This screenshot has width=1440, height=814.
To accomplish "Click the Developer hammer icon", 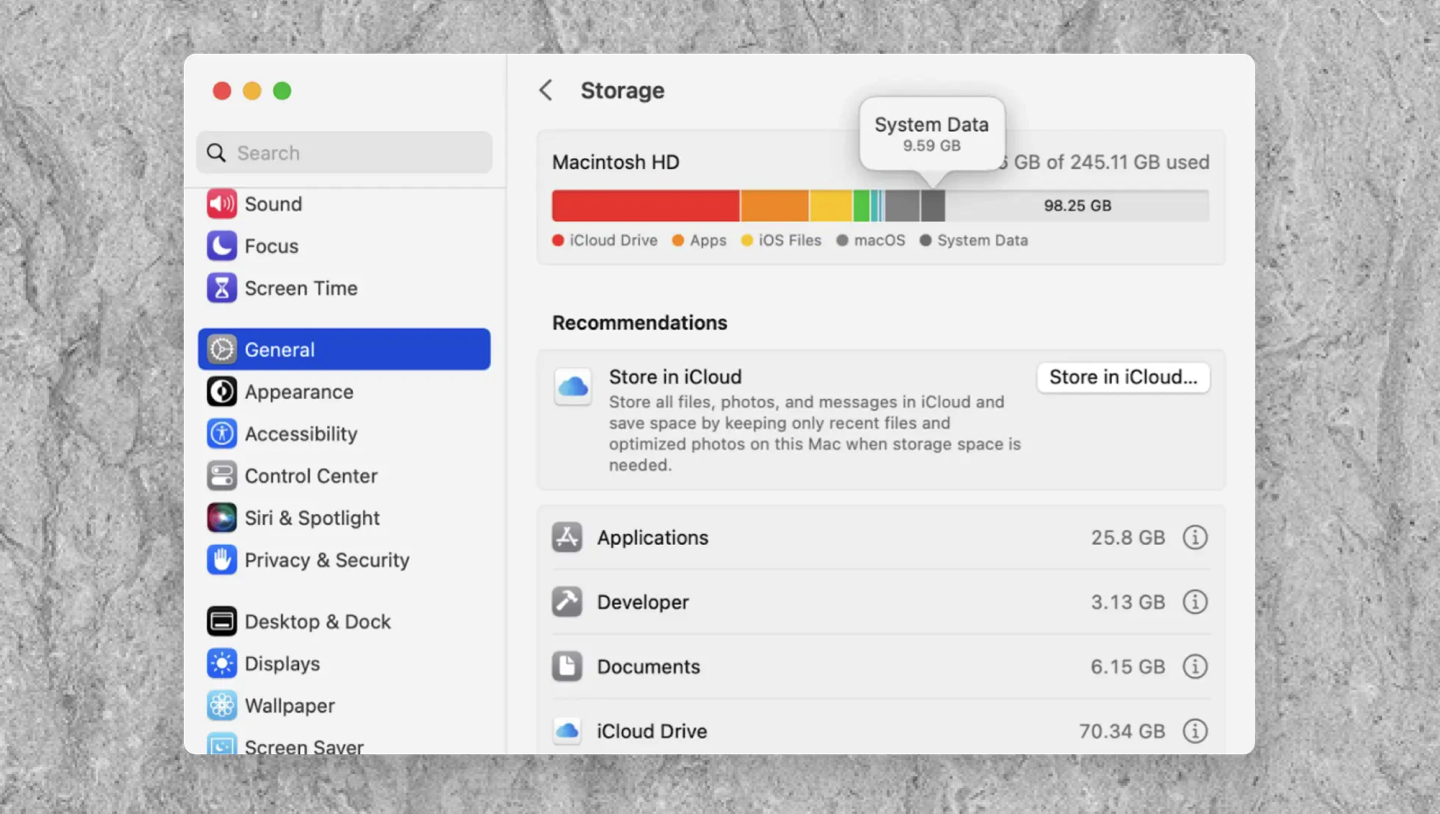I will pos(567,601).
